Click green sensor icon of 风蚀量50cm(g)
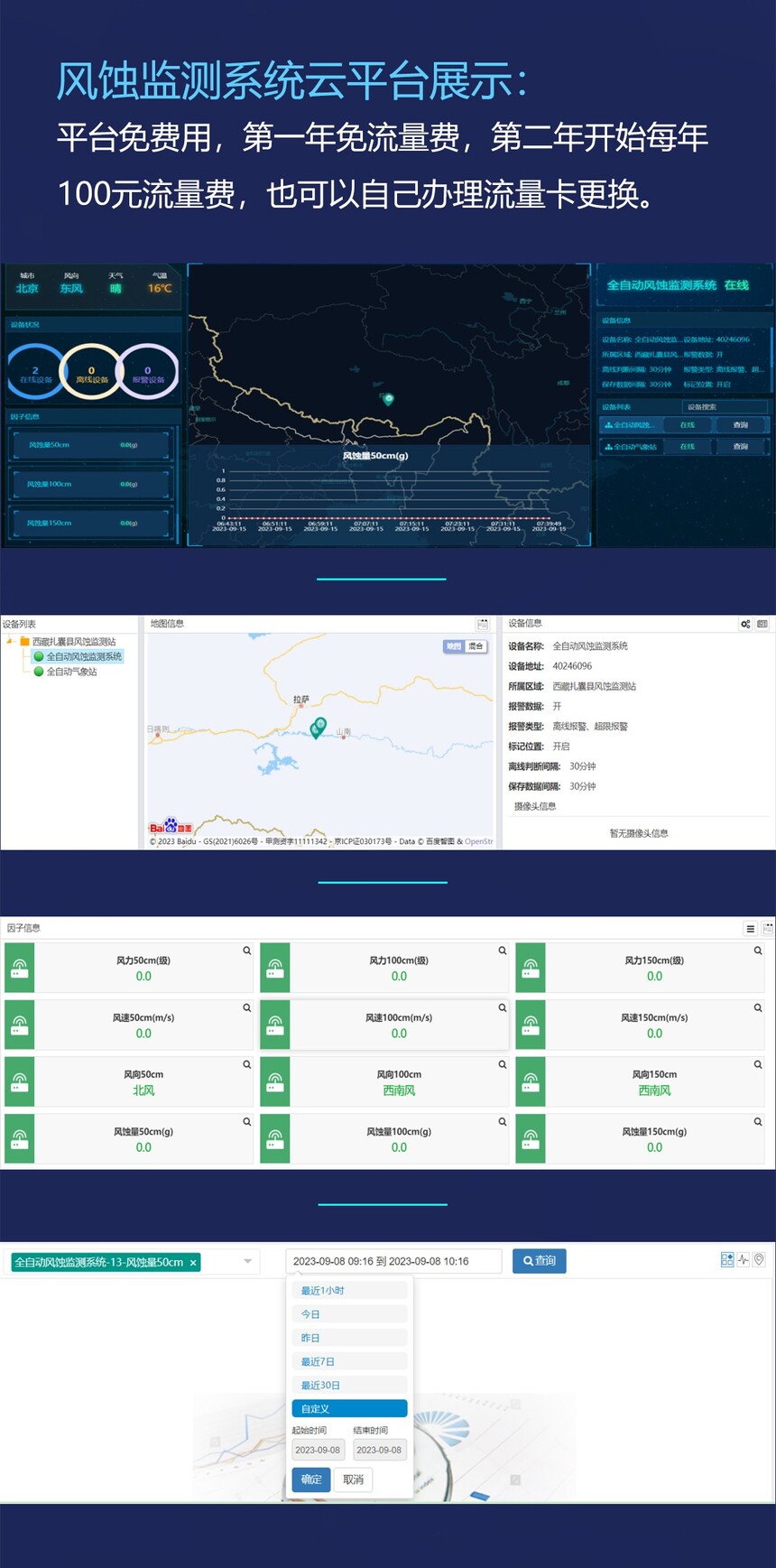776x1568 pixels. tap(20, 1138)
